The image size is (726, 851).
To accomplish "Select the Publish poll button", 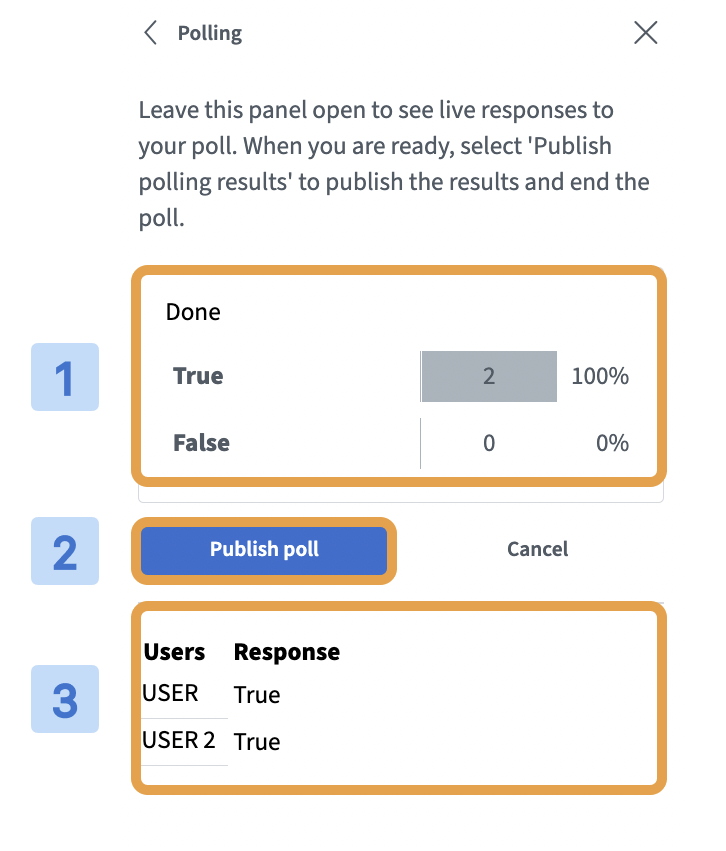I will click(263, 549).
